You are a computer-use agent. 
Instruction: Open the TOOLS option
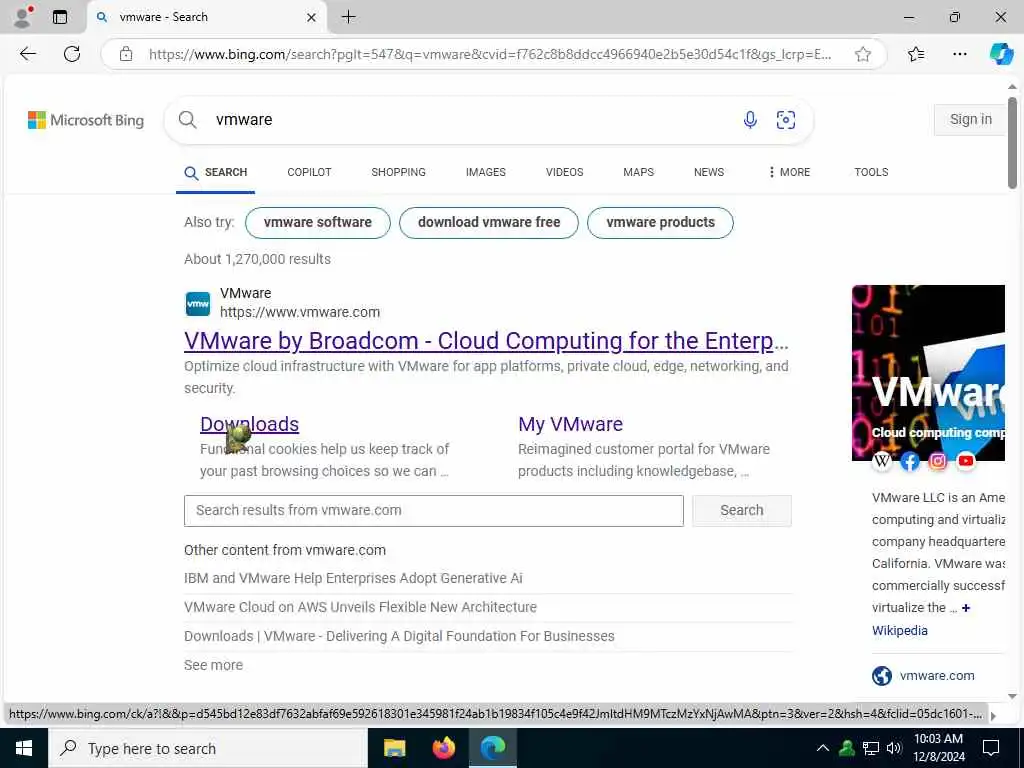click(871, 172)
